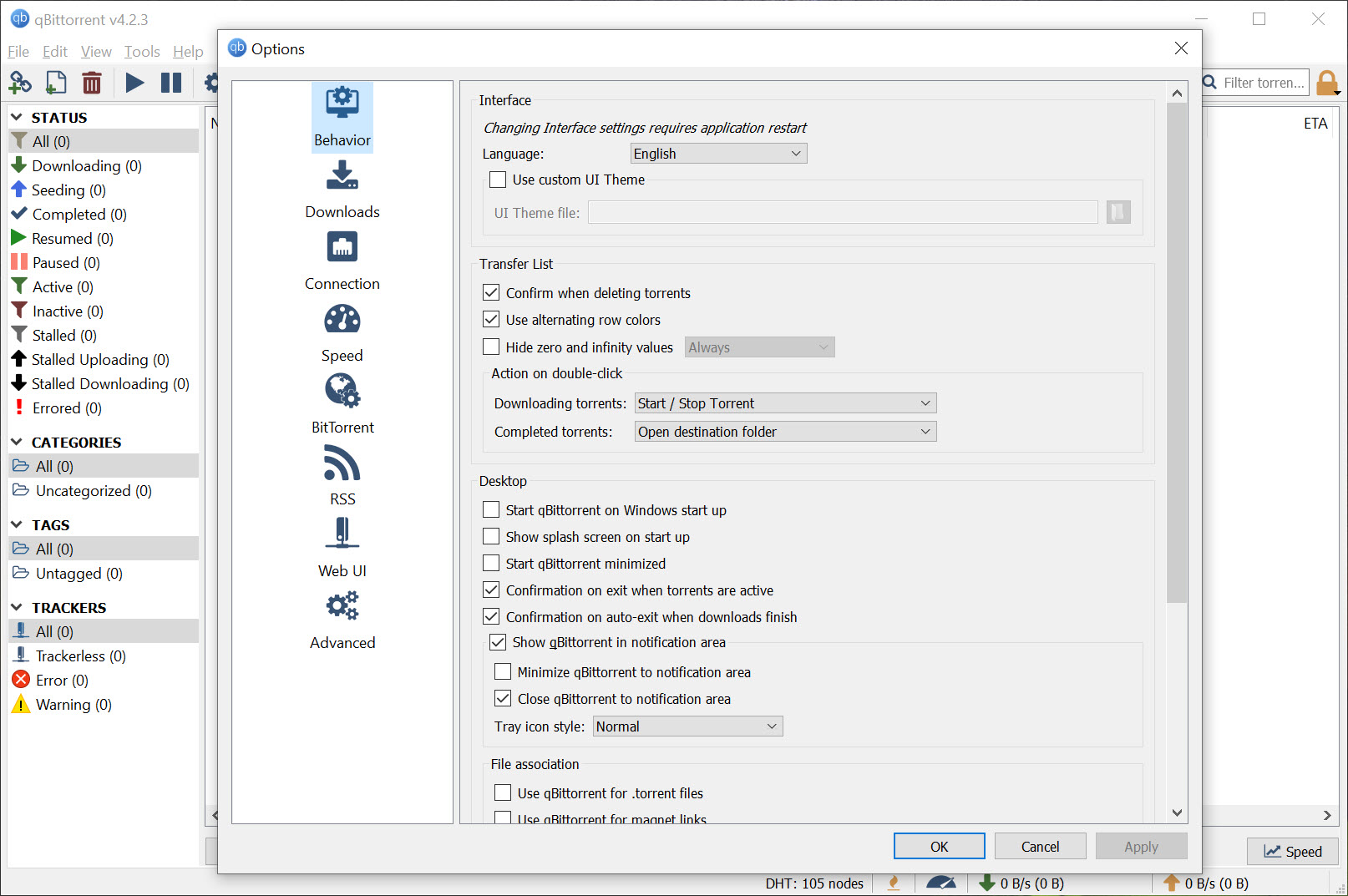The image size is (1348, 896).
Task: Check Use qBittorrent for .torrent files
Action: pyautogui.click(x=503, y=793)
